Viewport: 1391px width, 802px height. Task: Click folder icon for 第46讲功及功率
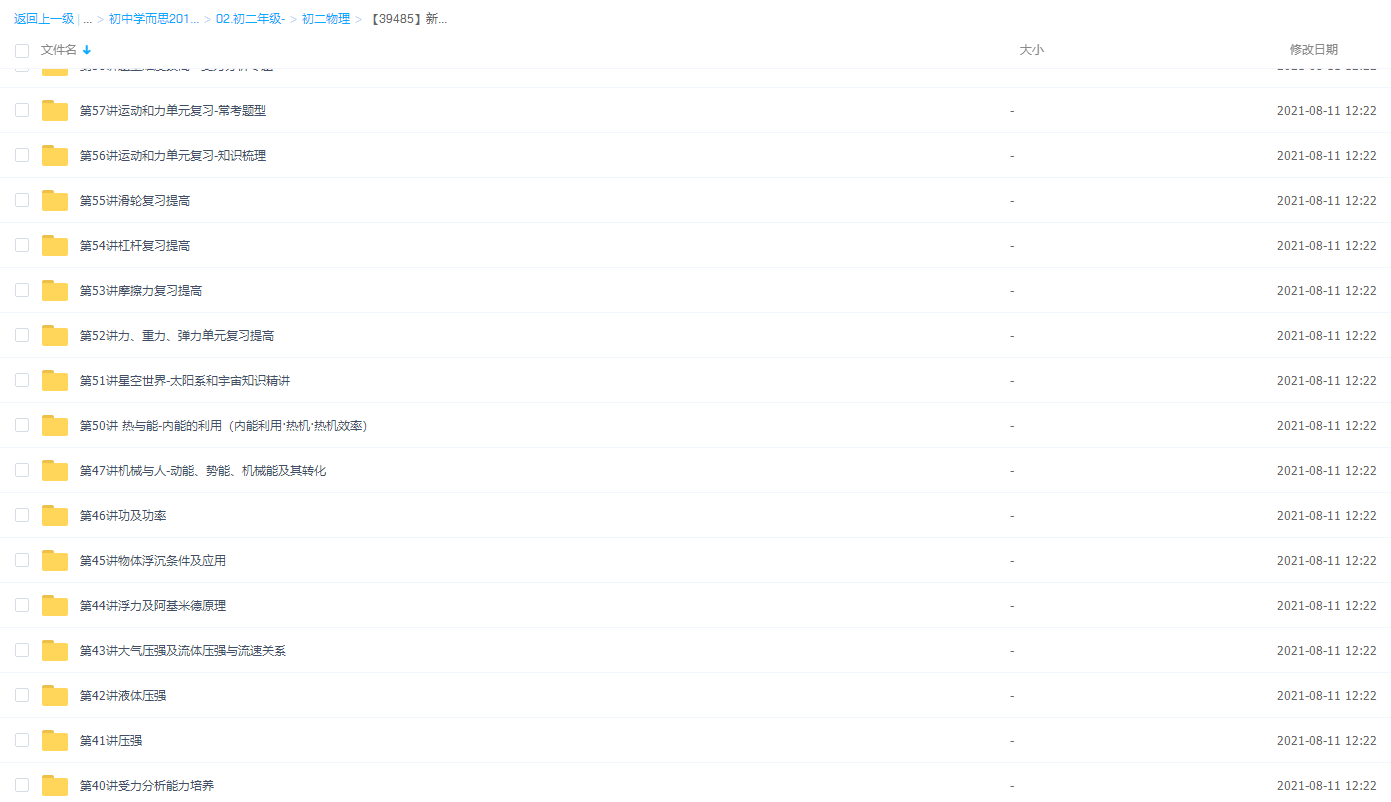pos(55,516)
